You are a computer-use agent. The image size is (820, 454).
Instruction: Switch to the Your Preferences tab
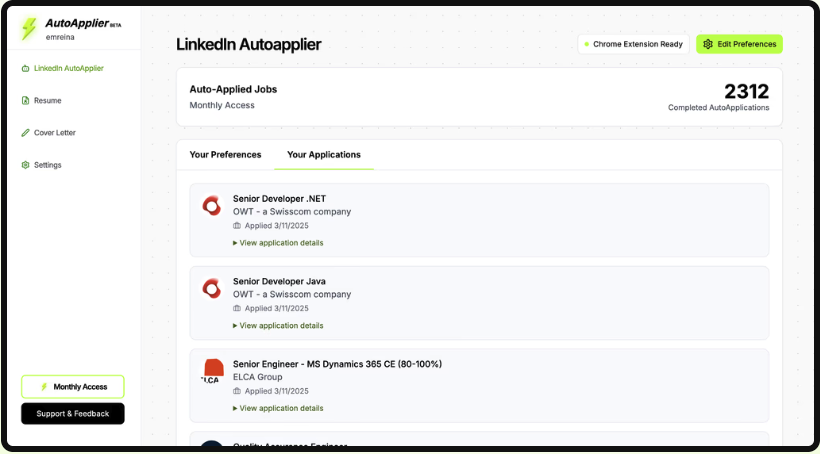click(225, 155)
